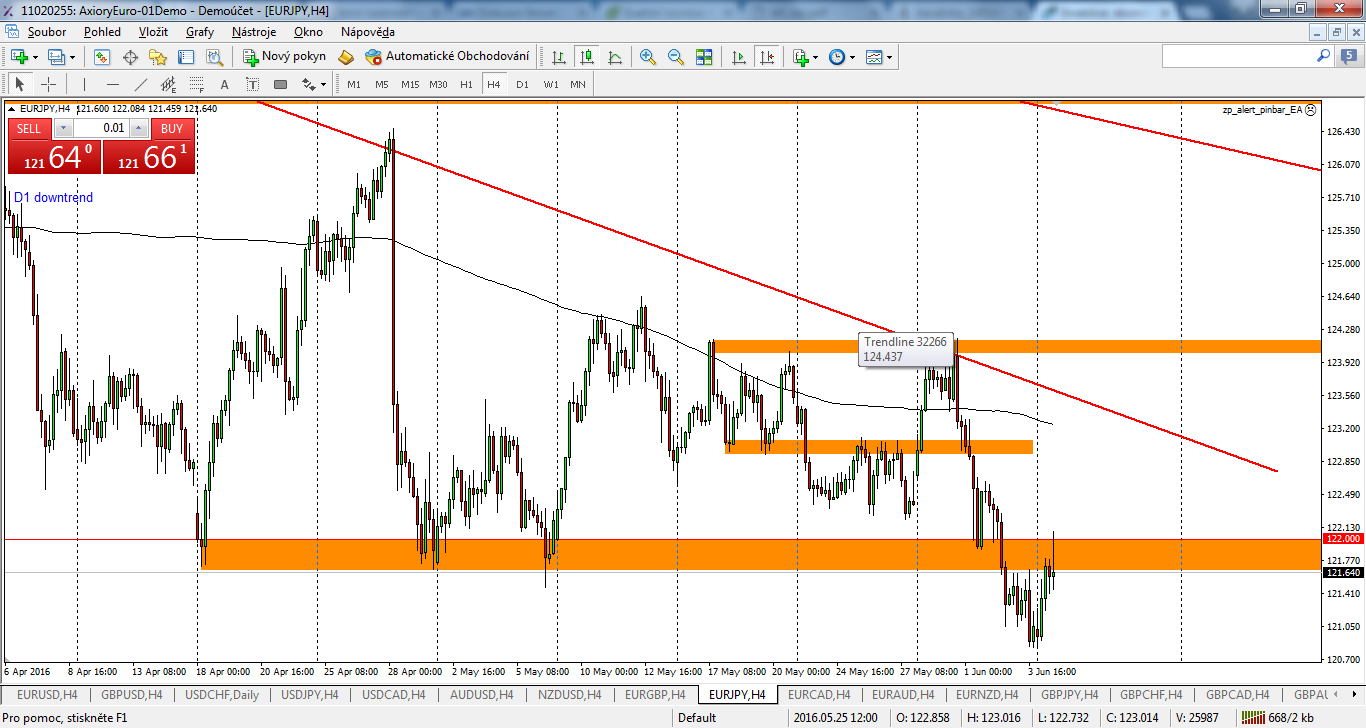
Task: Toggle chart auto scroll icon
Action: [x=739, y=57]
